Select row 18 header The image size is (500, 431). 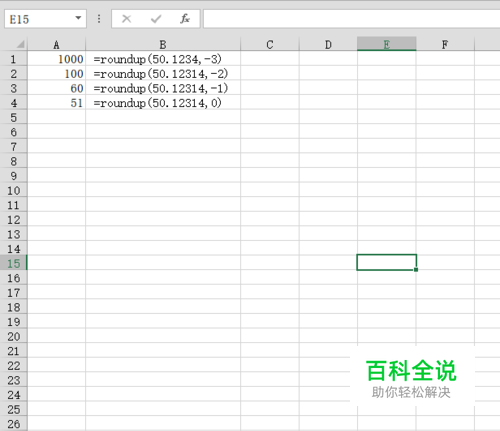[x=13, y=307]
